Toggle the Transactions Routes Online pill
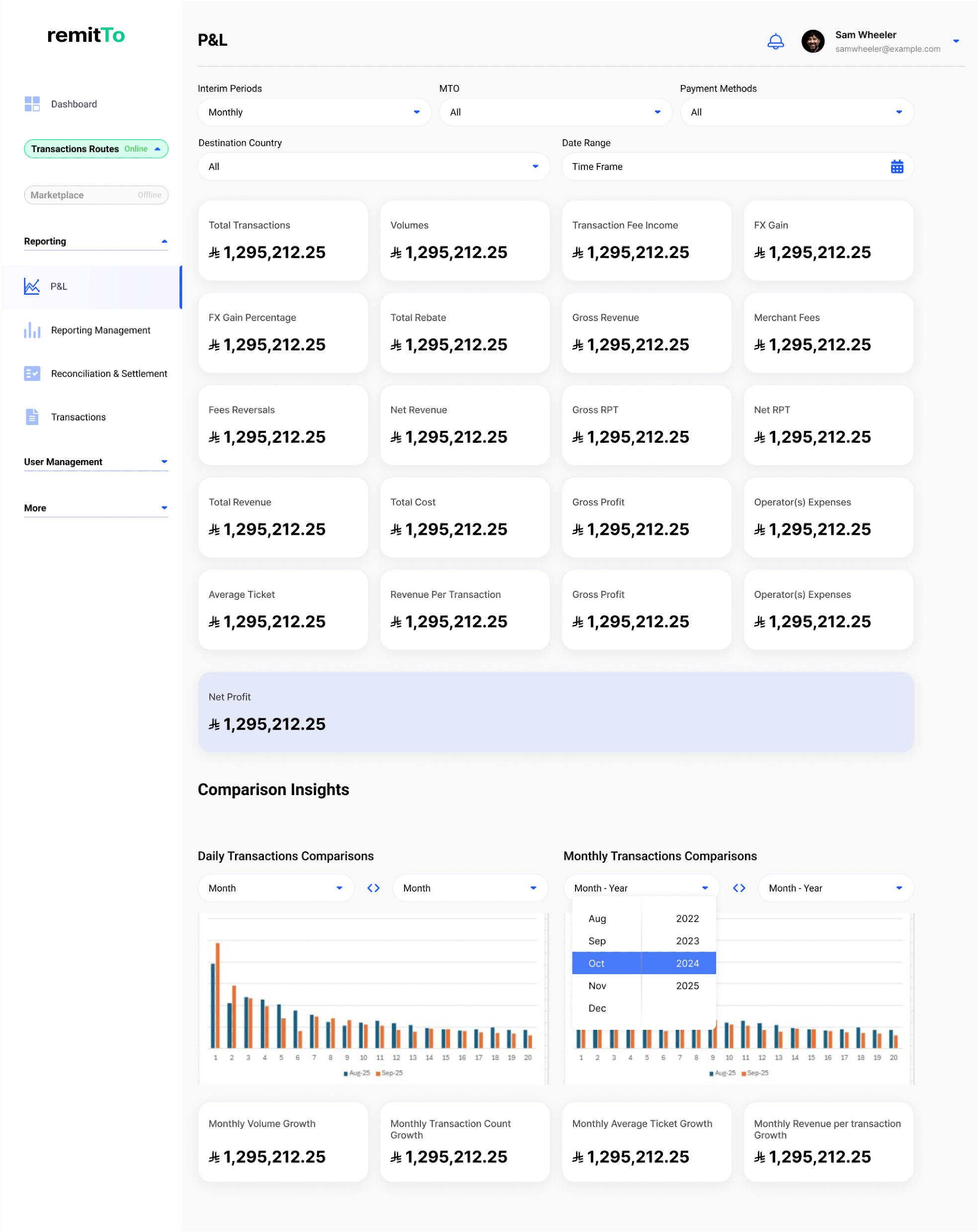The width and height of the screenshot is (979, 1232). (x=96, y=149)
